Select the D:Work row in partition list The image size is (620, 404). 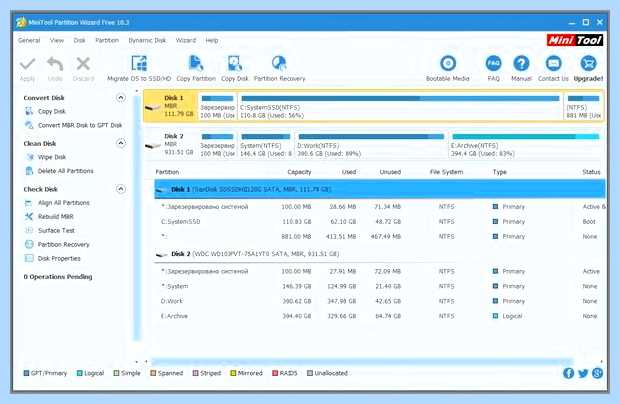click(380, 301)
